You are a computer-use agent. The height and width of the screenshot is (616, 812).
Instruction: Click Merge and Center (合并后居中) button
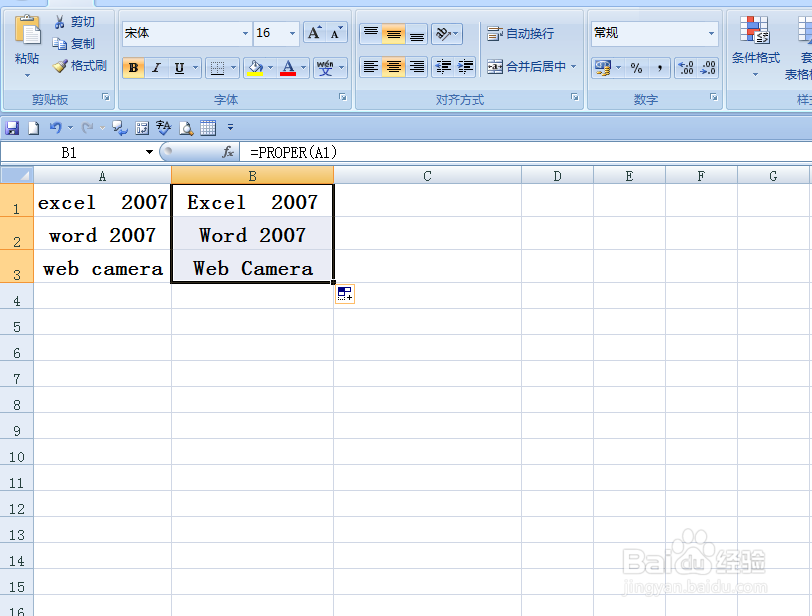pyautogui.click(x=526, y=67)
